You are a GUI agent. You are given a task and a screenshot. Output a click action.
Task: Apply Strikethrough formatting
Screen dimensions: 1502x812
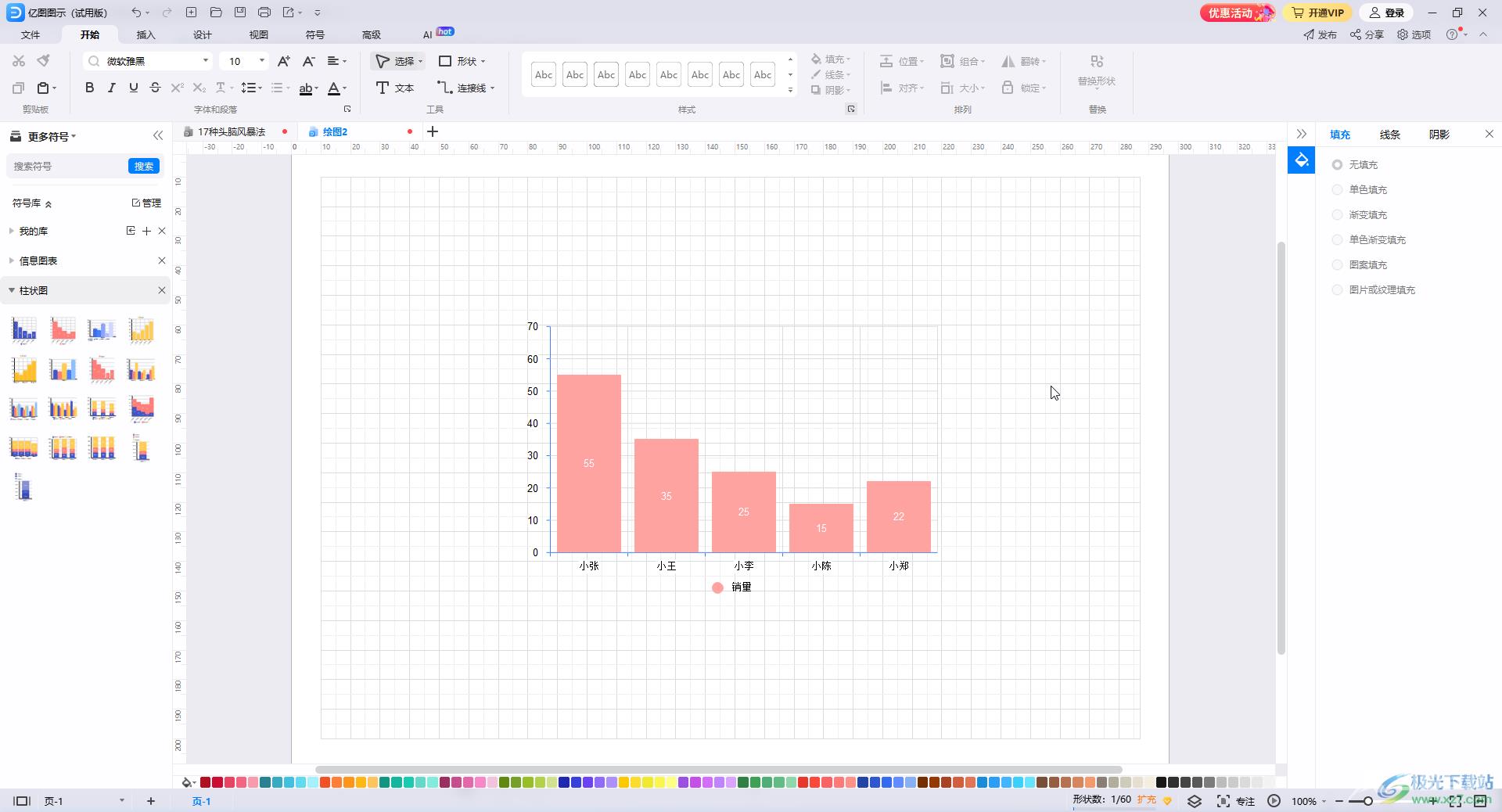[x=155, y=88]
